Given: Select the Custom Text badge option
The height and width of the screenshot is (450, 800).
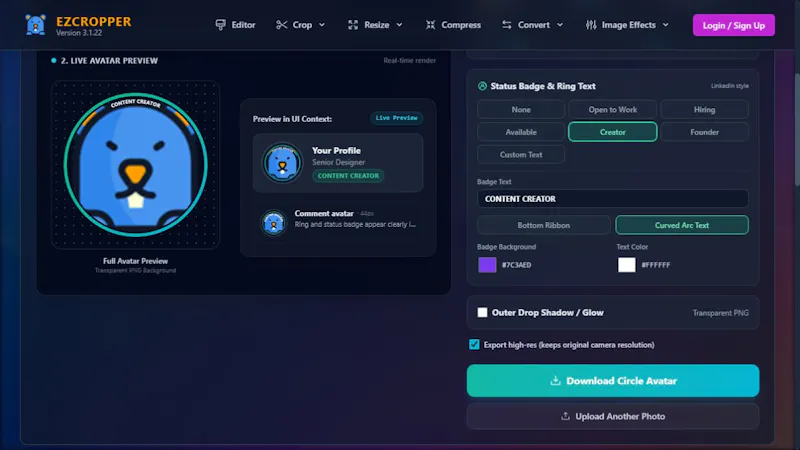Looking at the screenshot, I should click(521, 155).
